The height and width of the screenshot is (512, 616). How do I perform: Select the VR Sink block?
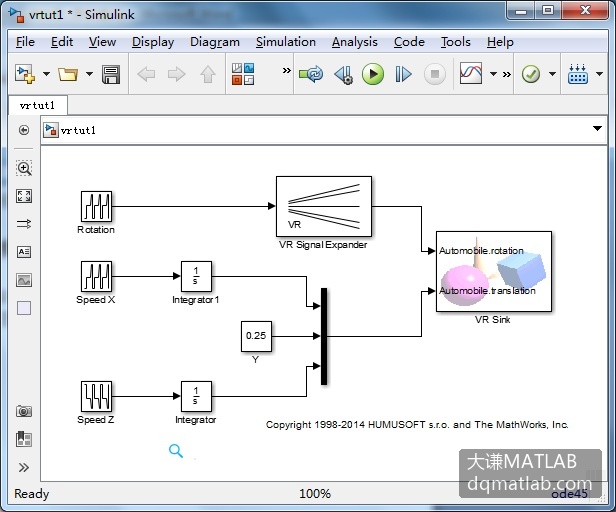click(494, 272)
